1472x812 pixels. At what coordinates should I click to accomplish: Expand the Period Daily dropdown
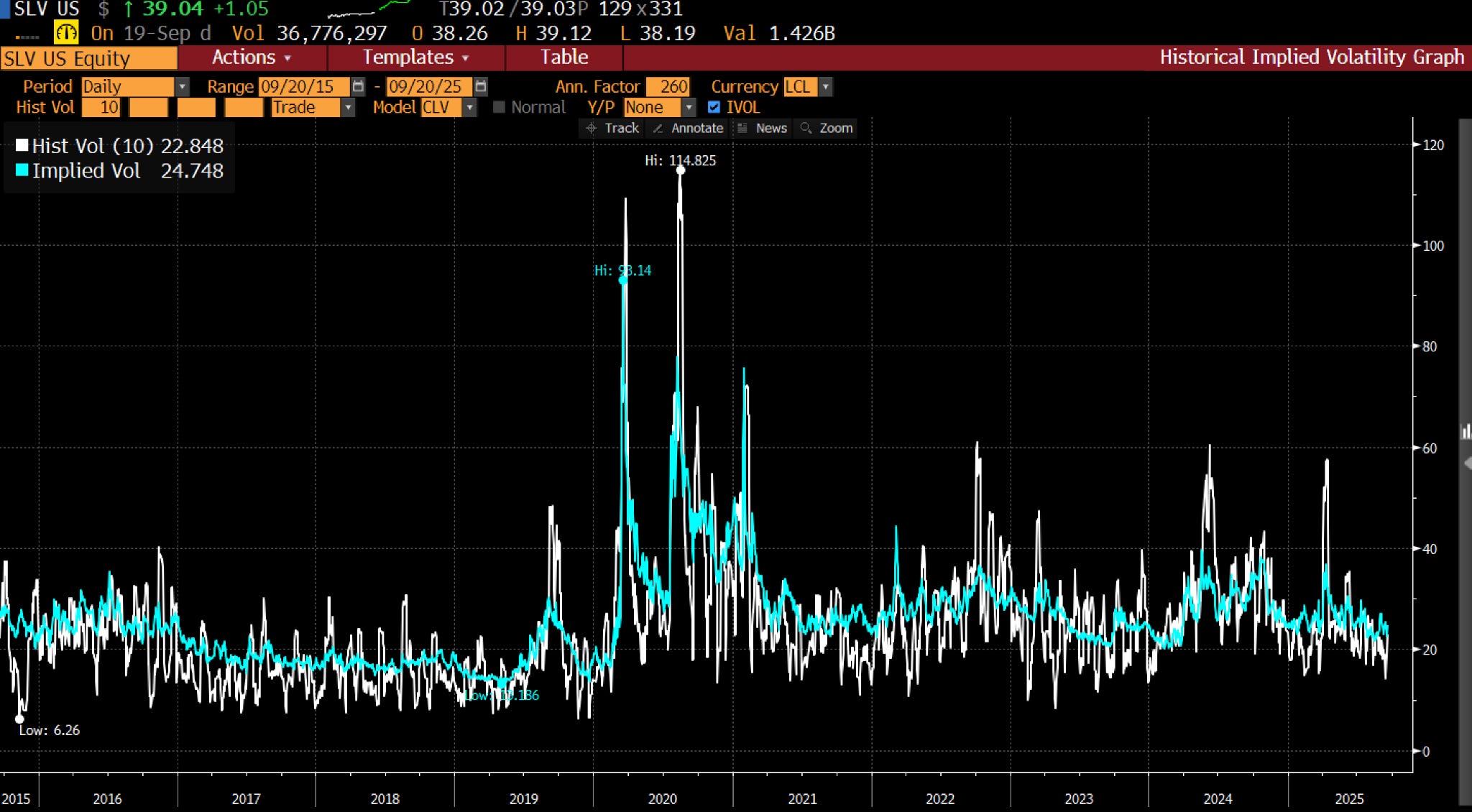(x=183, y=87)
